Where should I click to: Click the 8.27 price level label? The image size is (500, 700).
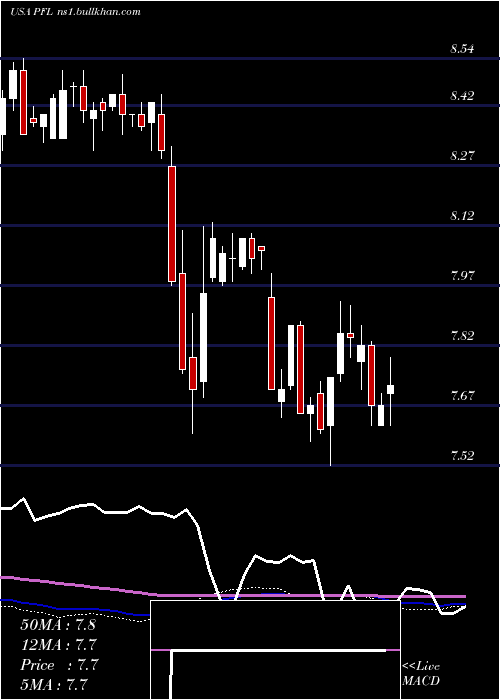click(x=462, y=156)
